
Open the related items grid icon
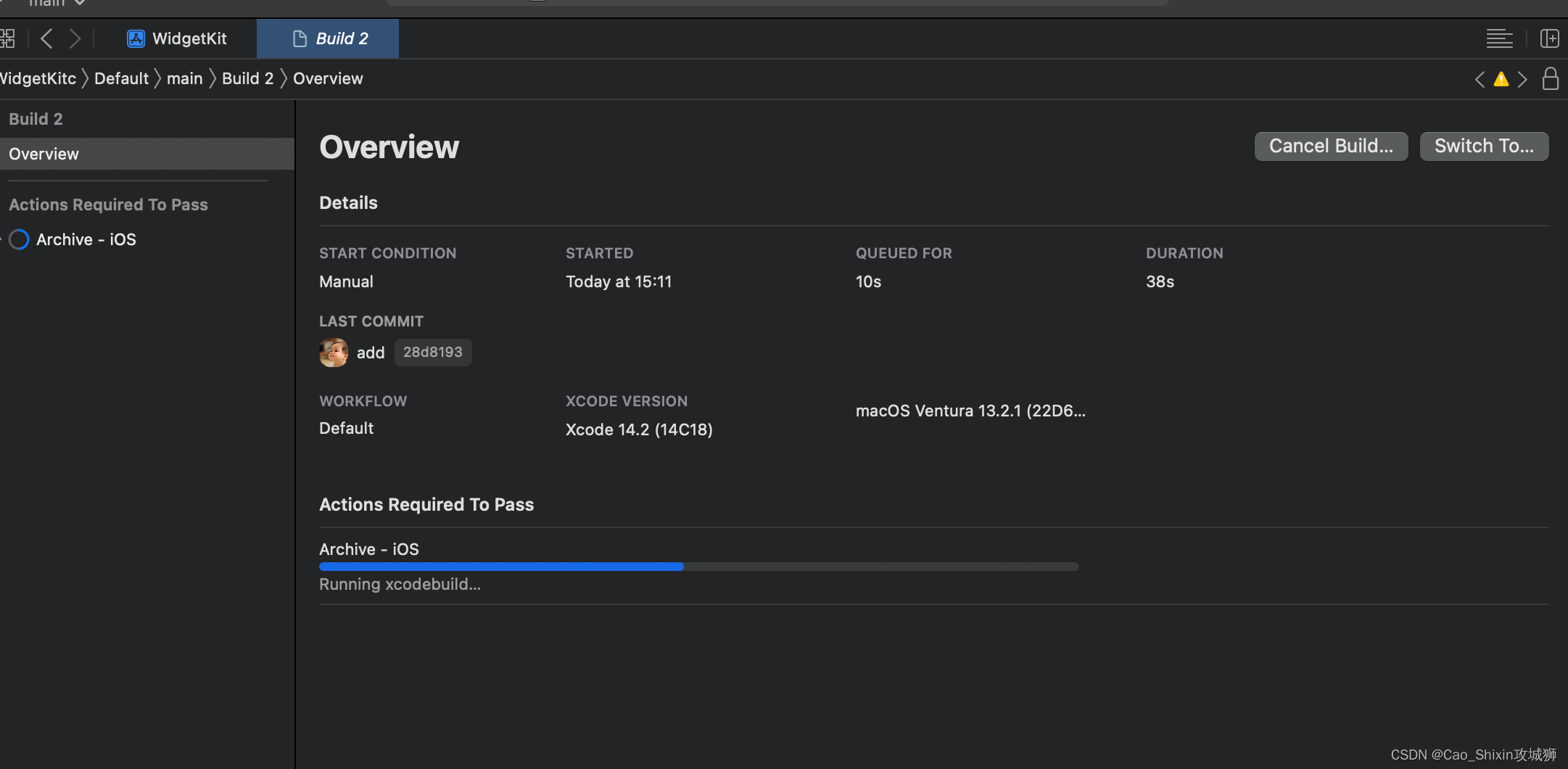[7, 38]
